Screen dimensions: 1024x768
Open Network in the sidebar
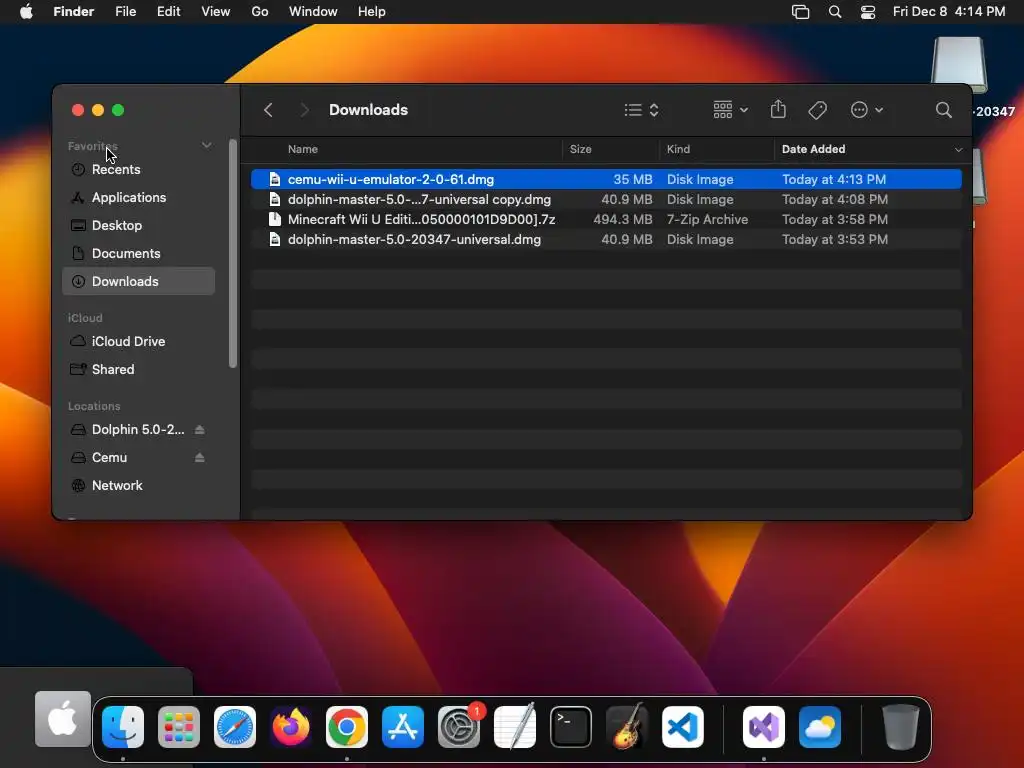coord(138,486)
